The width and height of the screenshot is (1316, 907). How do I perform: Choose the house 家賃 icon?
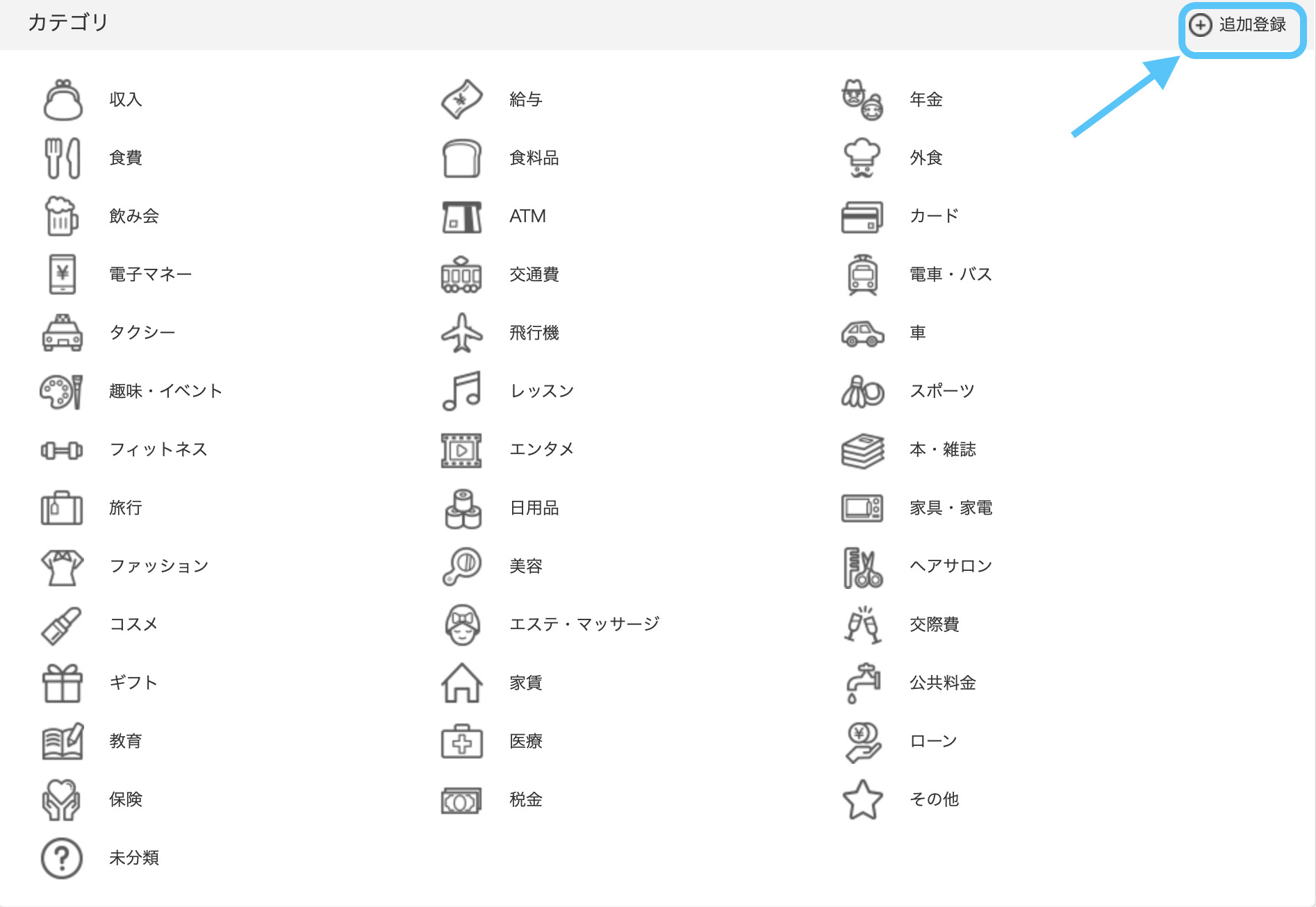462,683
